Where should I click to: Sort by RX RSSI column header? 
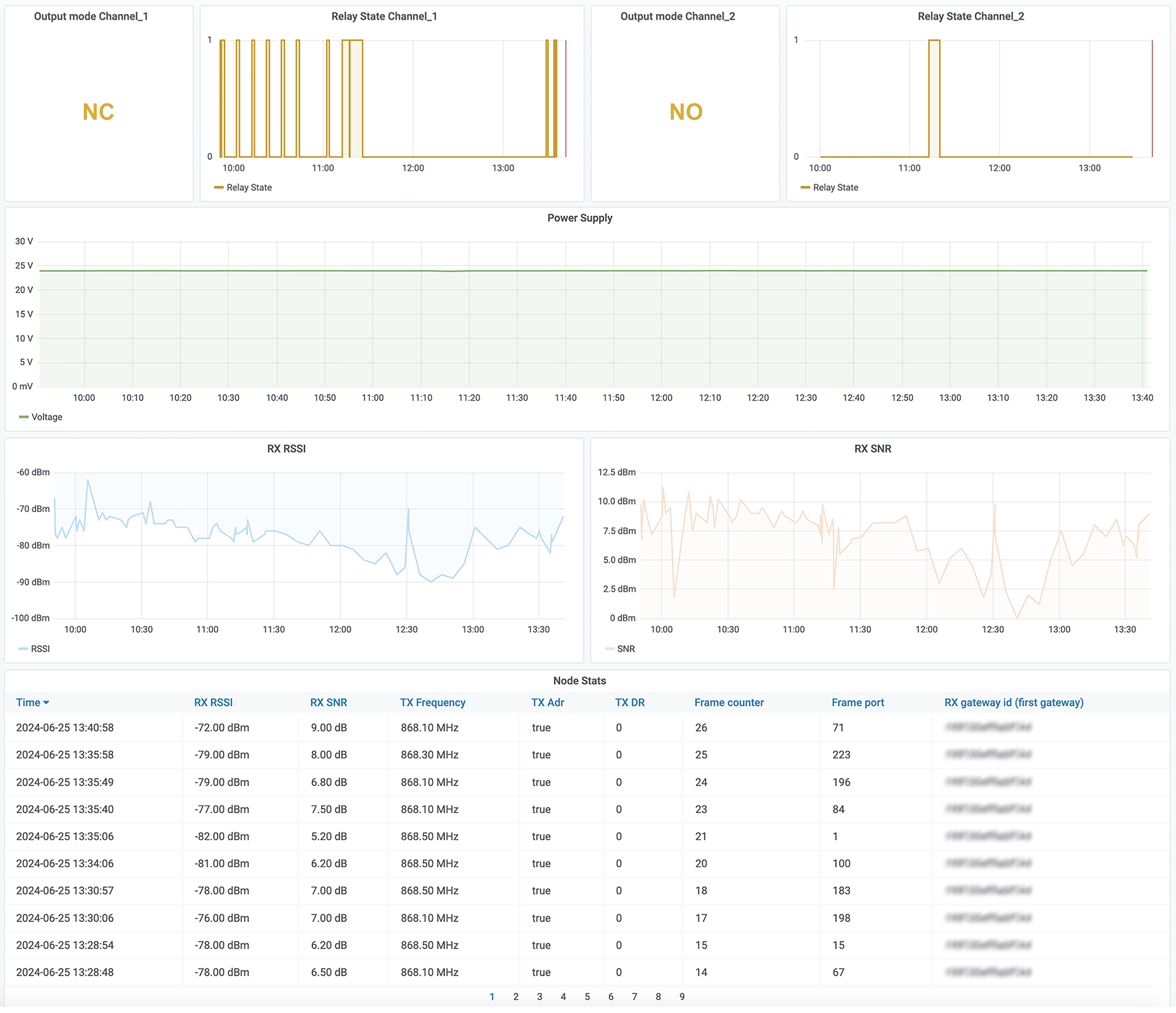click(x=213, y=703)
